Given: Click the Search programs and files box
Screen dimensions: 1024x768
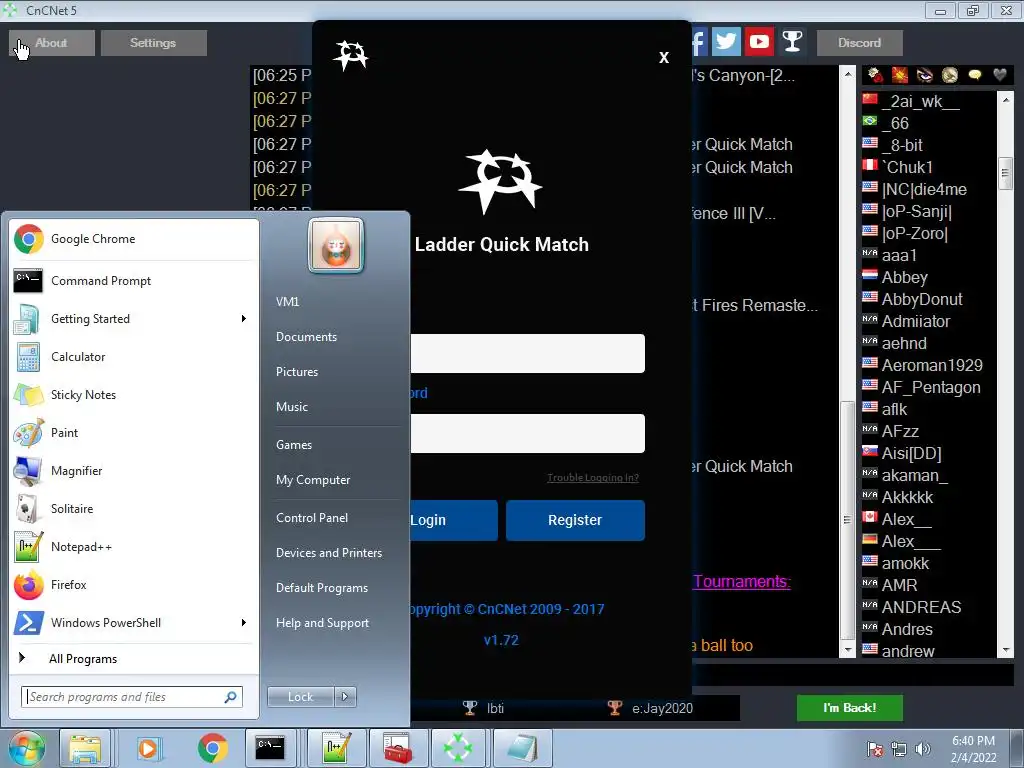Looking at the screenshot, I should click(x=132, y=697).
